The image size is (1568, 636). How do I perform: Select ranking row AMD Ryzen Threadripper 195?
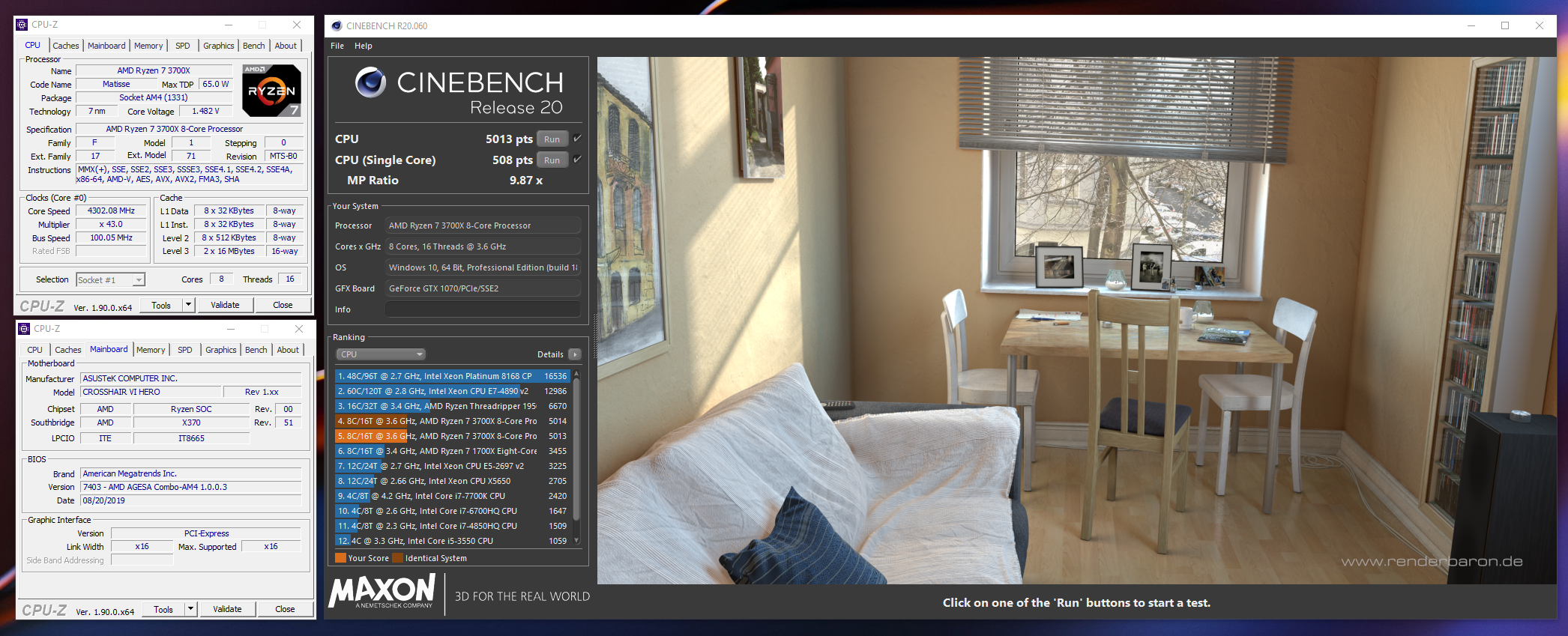pos(452,406)
